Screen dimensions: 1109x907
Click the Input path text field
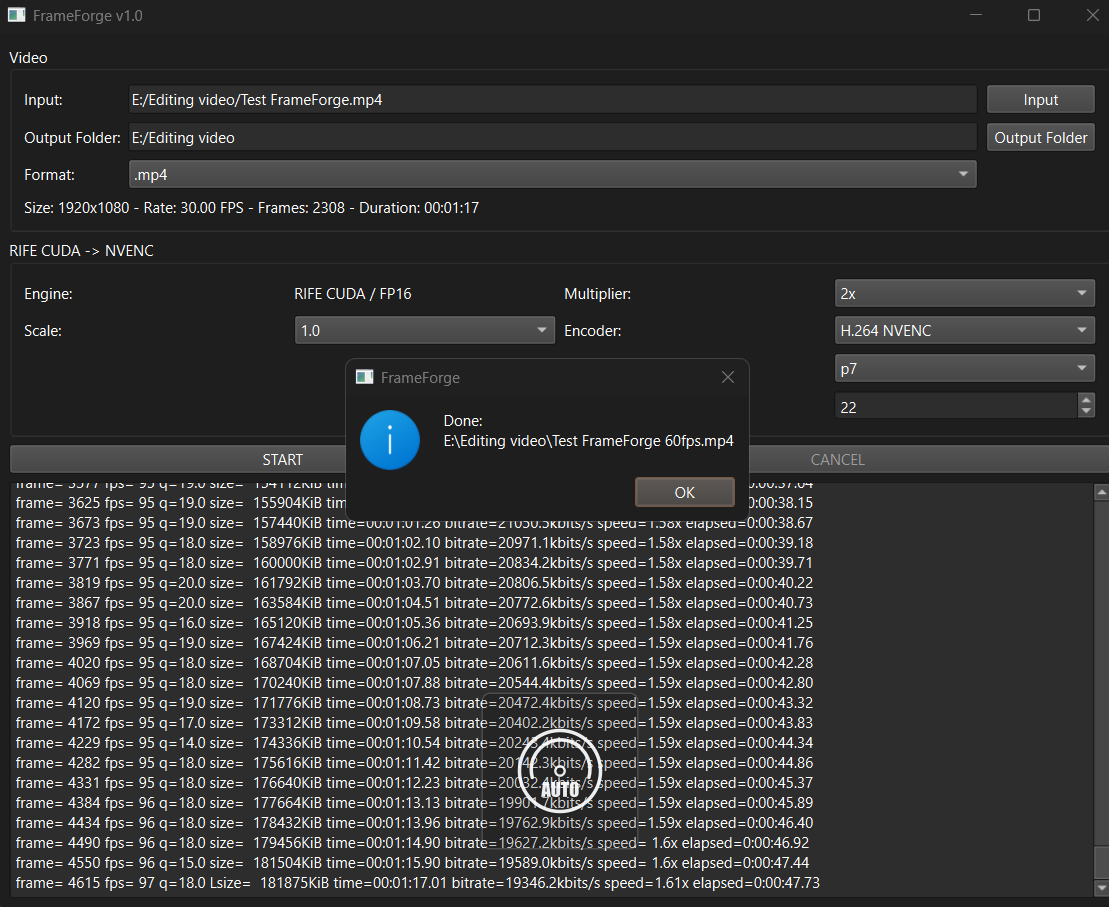pos(552,100)
